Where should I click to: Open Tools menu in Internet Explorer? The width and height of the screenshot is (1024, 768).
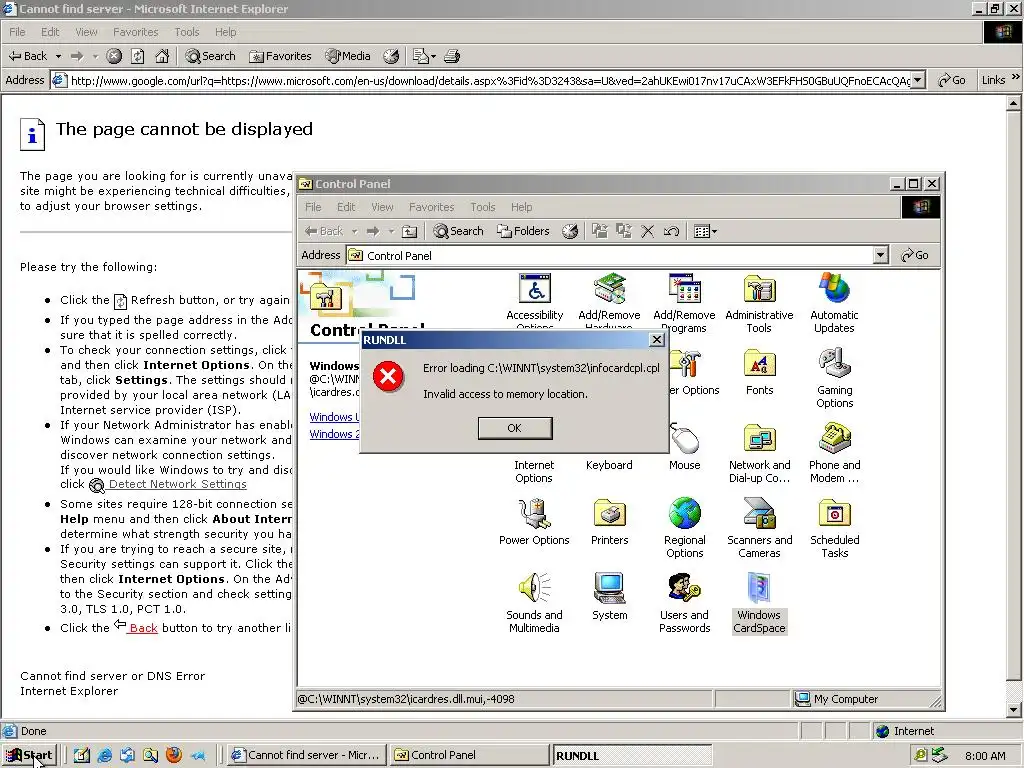click(187, 32)
